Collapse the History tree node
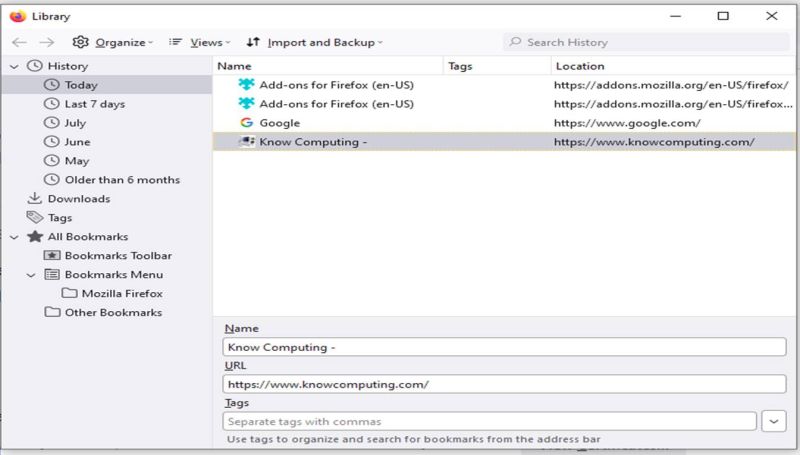Image resolution: width=800 pixels, height=455 pixels. tap(14, 66)
